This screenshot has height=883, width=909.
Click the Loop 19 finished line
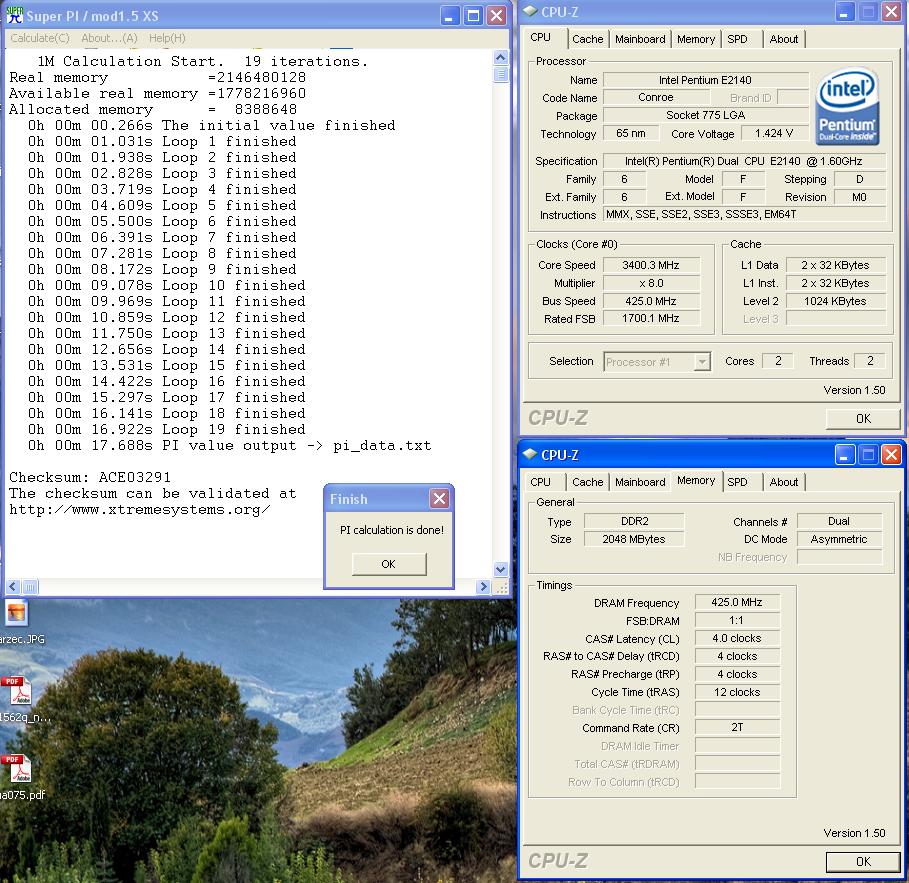[166, 430]
